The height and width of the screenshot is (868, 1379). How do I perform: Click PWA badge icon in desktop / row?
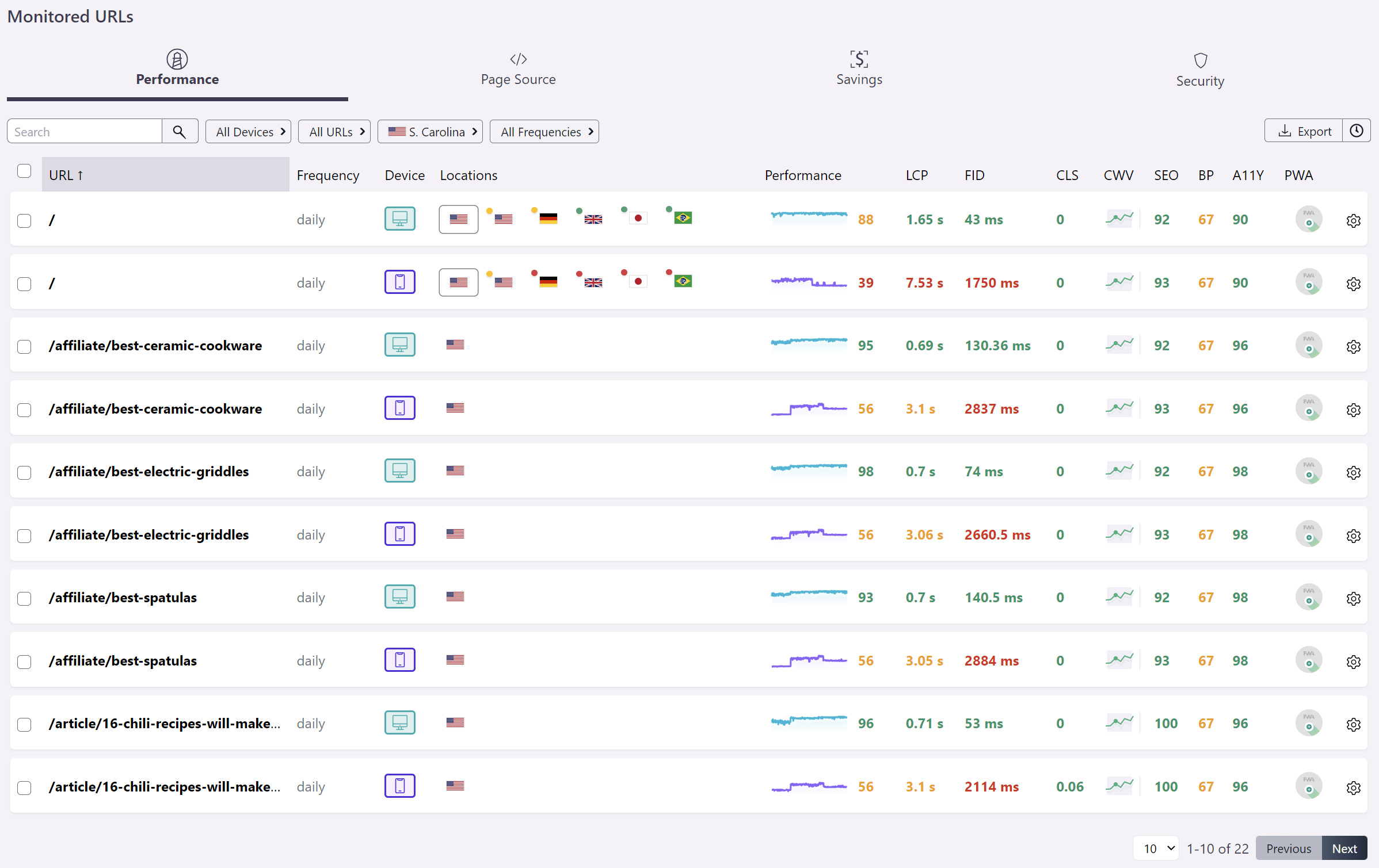[1308, 219]
